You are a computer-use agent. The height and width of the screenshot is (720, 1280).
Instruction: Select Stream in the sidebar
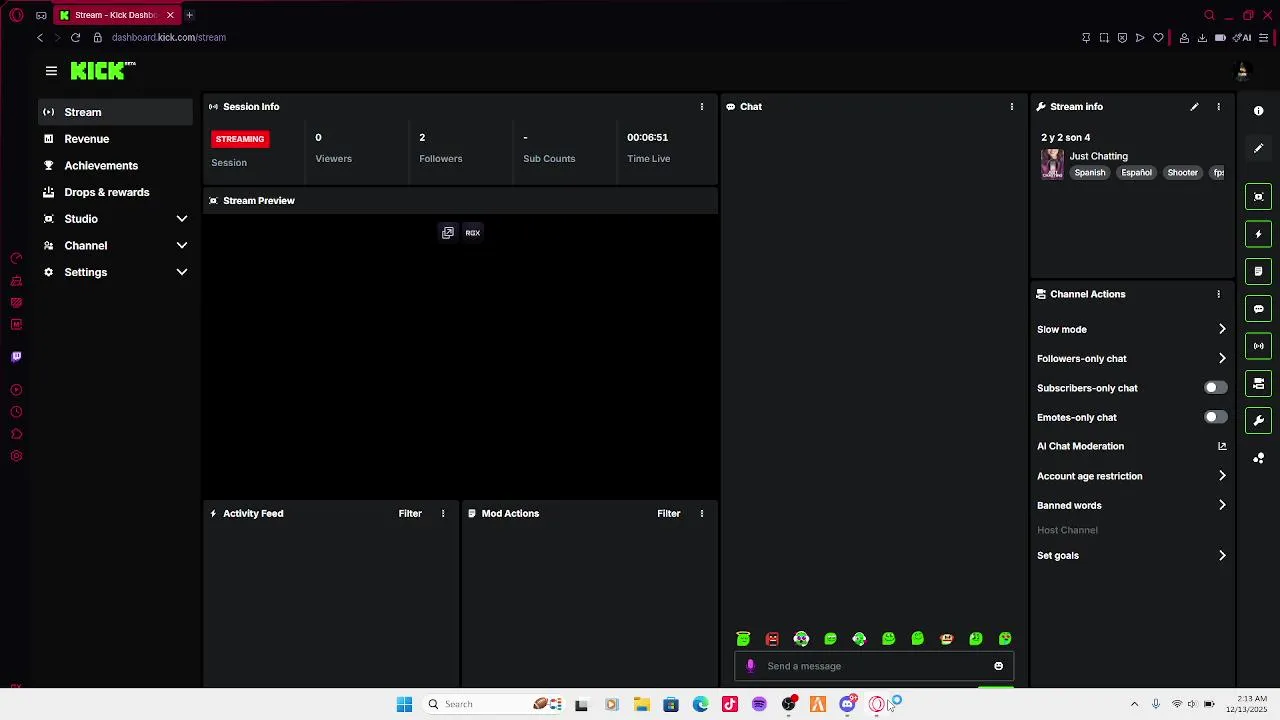click(116, 112)
